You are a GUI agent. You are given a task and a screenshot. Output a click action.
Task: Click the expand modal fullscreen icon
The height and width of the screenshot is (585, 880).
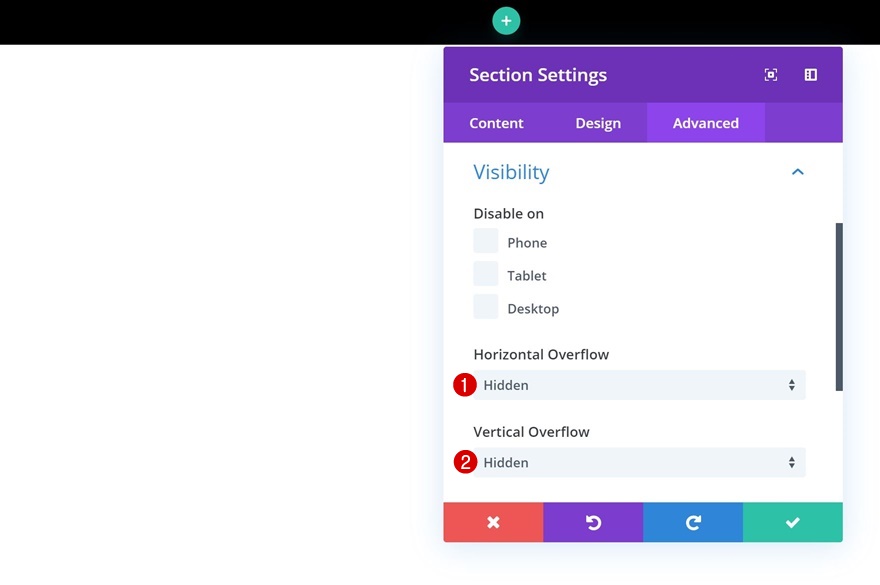tap(771, 75)
